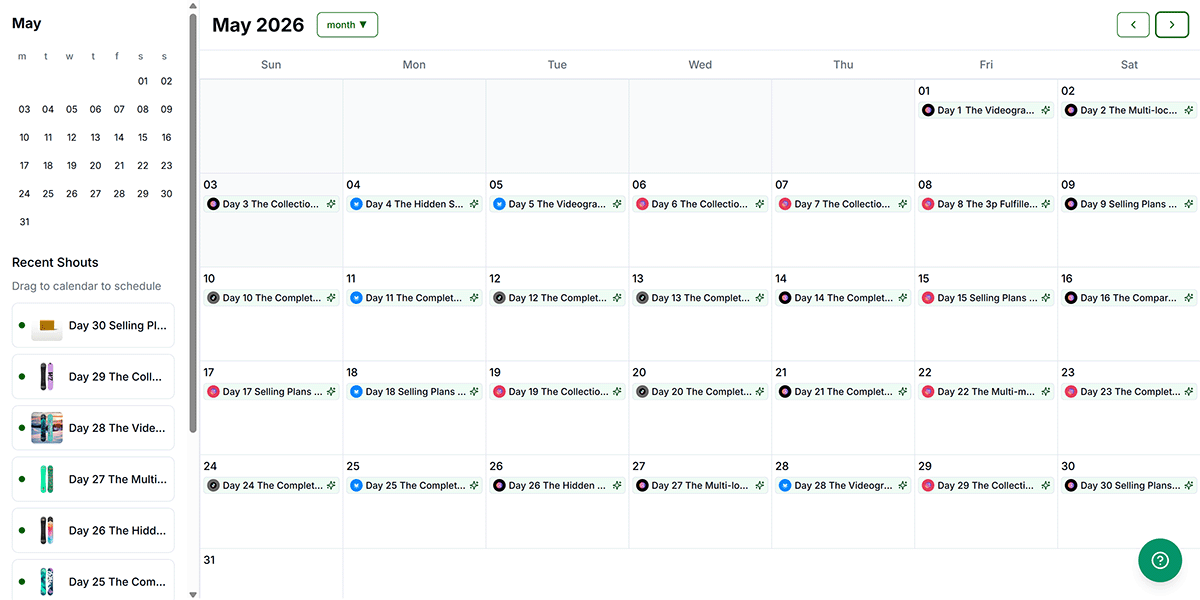Image resolution: width=1200 pixels, height=600 pixels.
Task: Click the platform icon on Day 1 event
Action: pyautogui.click(x=928, y=110)
